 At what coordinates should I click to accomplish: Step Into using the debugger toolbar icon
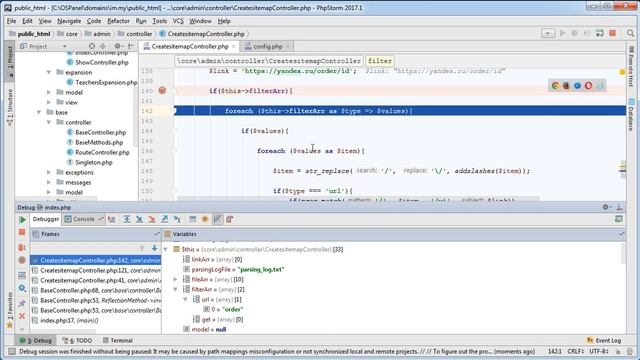[x=139, y=219]
